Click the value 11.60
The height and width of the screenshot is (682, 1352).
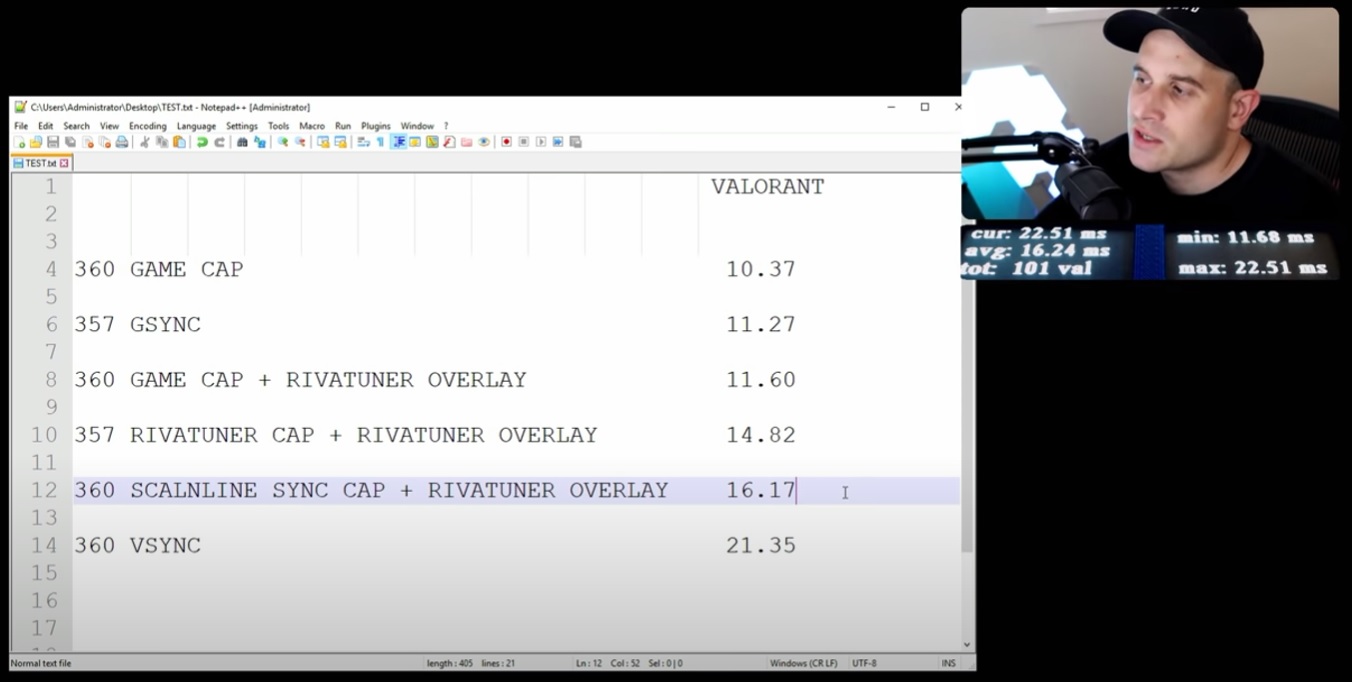761,380
